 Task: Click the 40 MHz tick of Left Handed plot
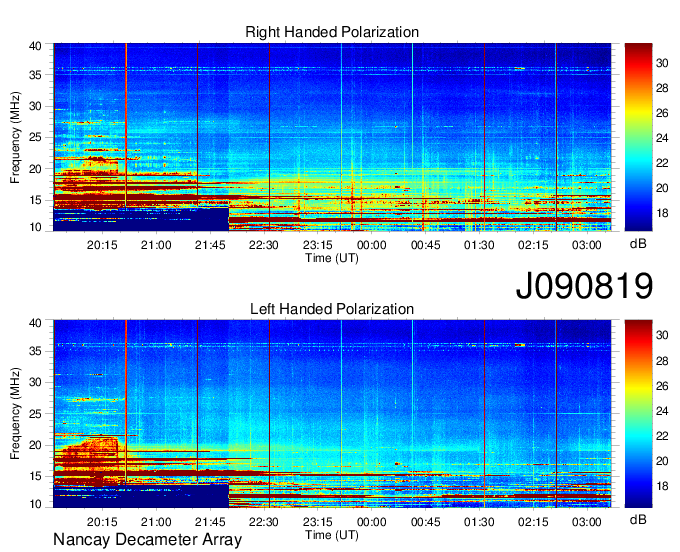click(35, 323)
